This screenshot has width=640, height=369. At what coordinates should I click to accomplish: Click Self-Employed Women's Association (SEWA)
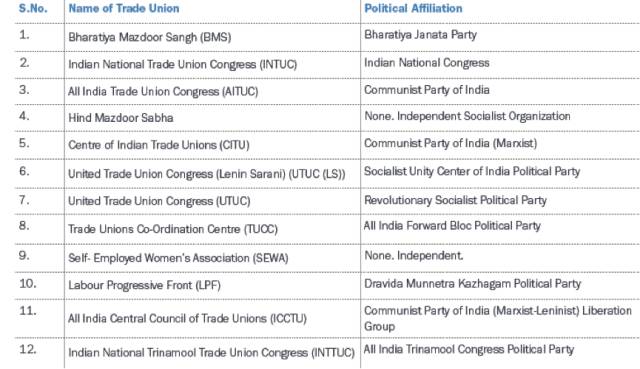(x=178, y=258)
